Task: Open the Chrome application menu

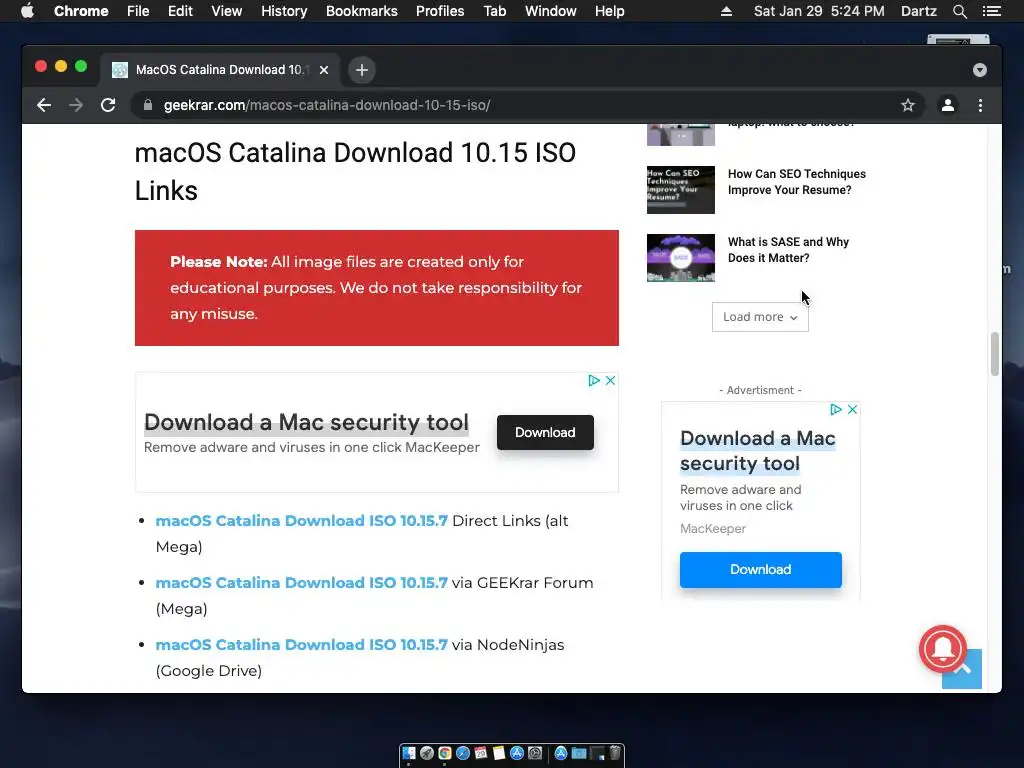Action: (81, 11)
